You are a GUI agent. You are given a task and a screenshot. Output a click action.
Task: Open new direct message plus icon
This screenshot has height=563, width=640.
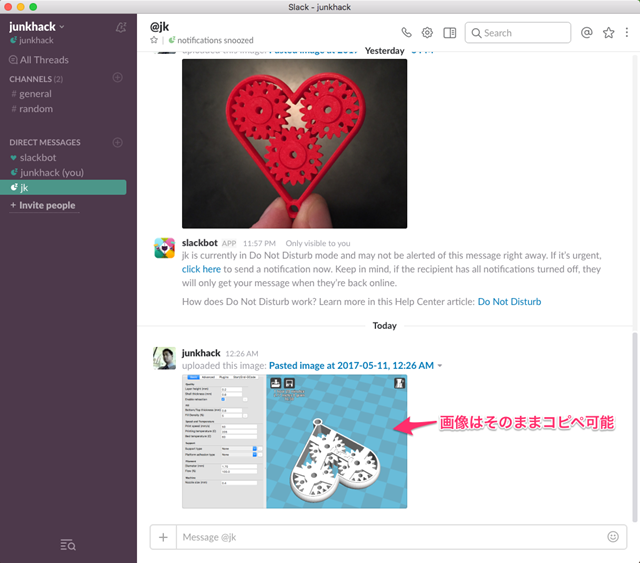point(118,142)
